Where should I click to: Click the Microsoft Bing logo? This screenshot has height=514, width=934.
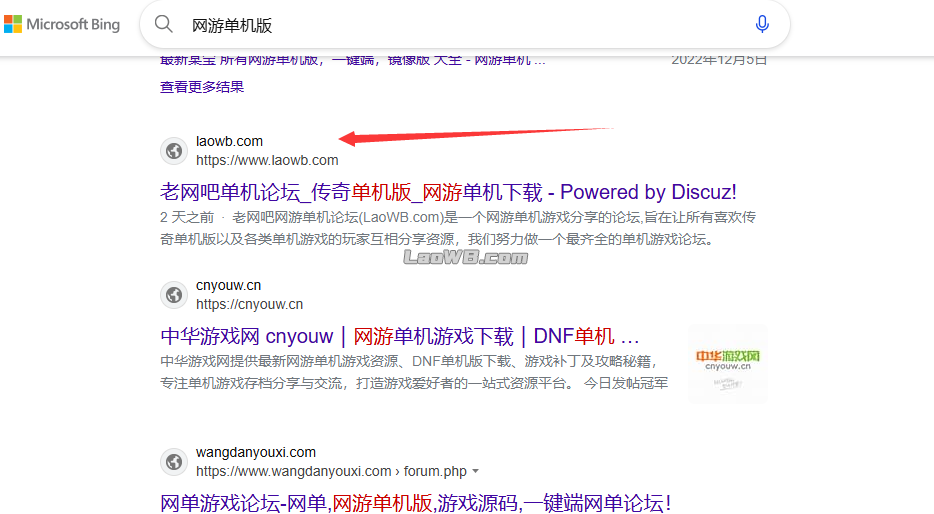point(62,24)
